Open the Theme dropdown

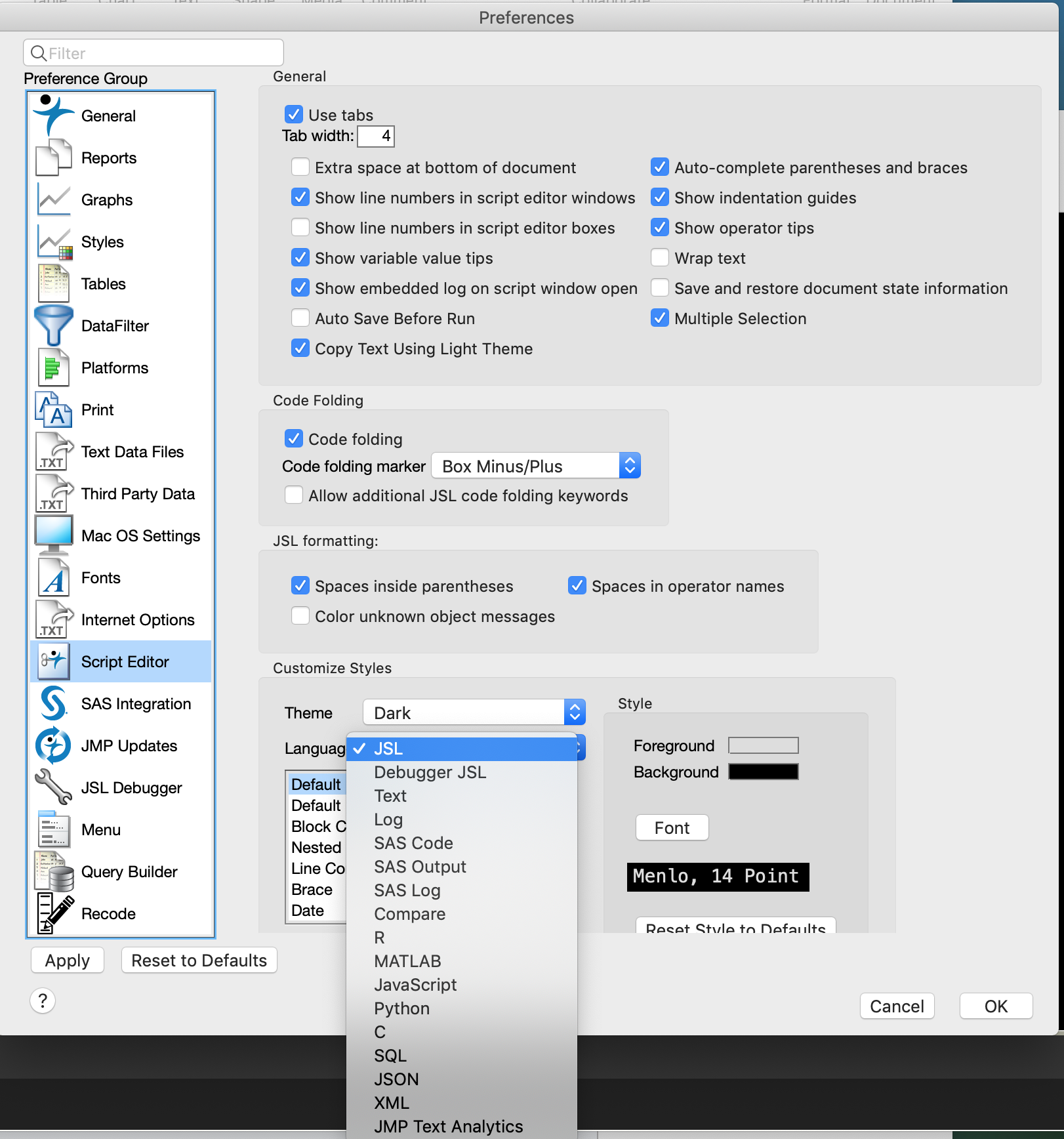coord(474,712)
